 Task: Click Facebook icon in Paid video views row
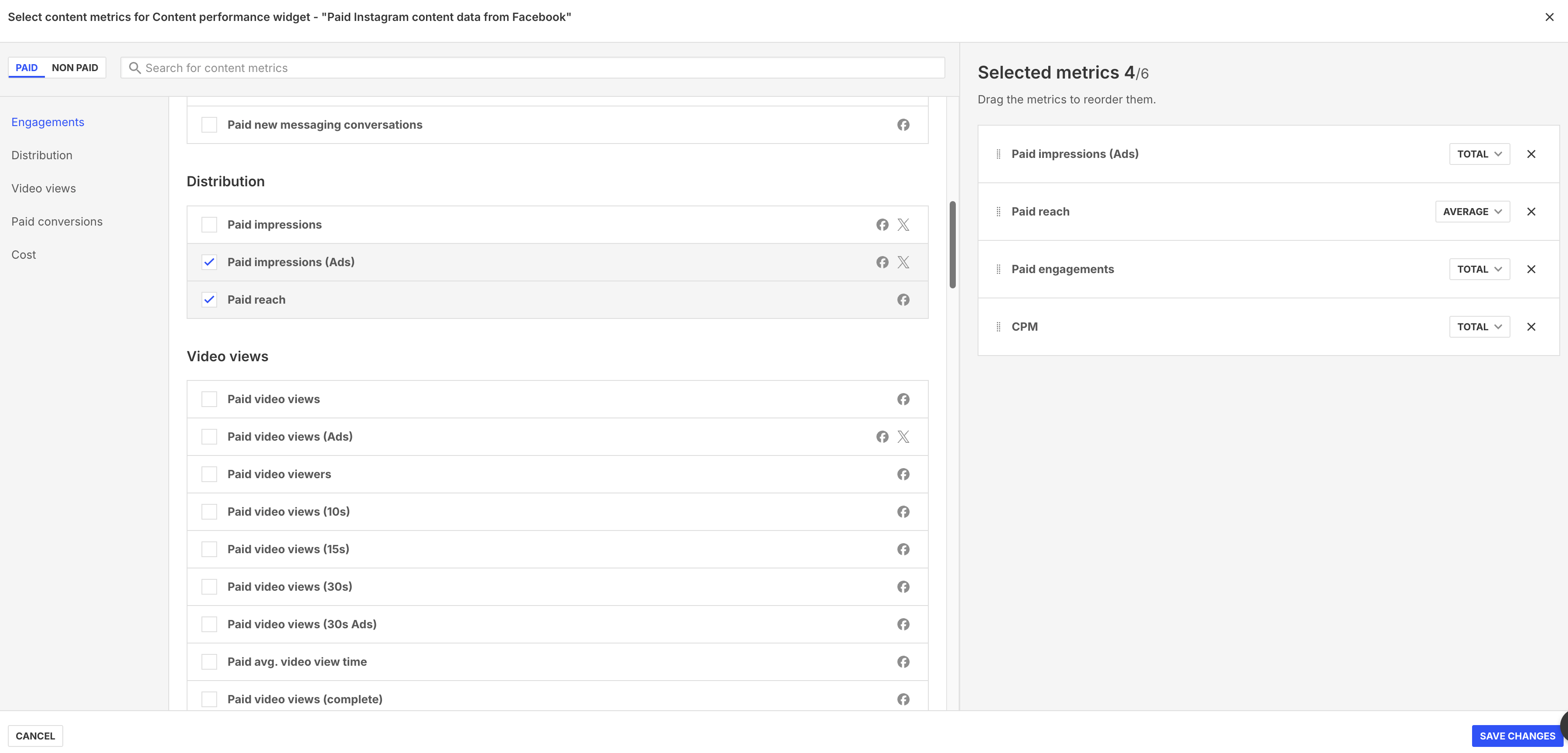[x=903, y=399]
